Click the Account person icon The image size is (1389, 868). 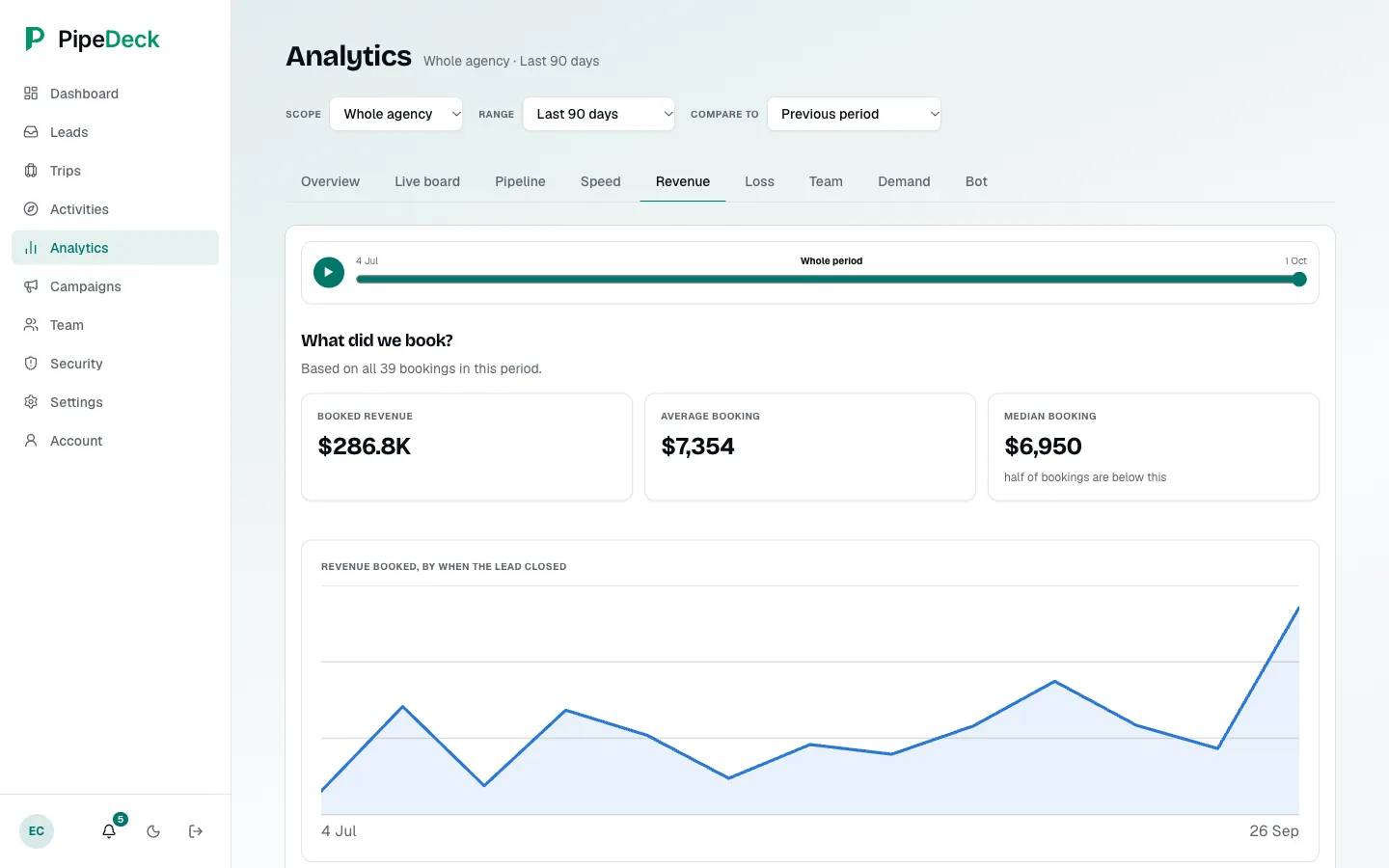[31, 441]
